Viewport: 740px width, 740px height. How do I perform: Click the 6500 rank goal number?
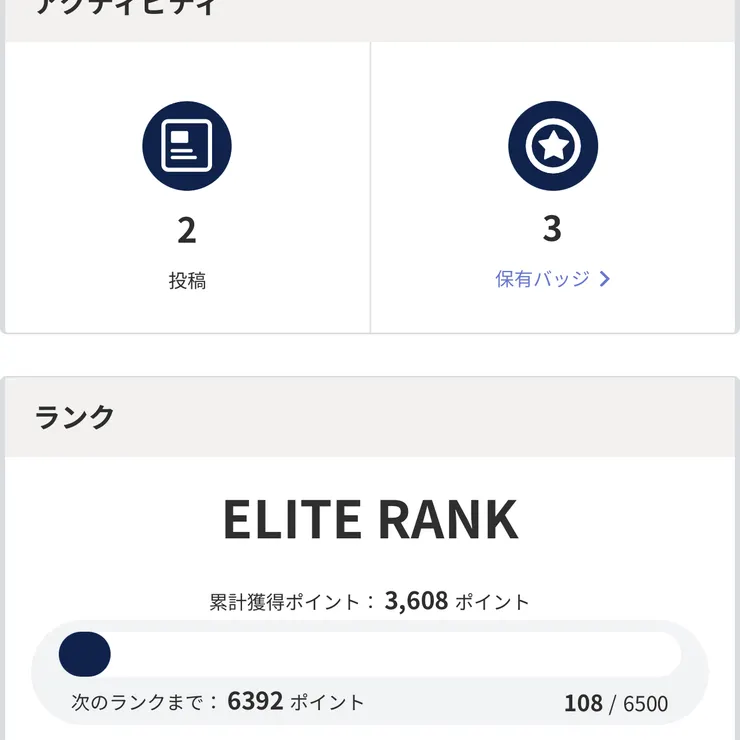[646, 704]
